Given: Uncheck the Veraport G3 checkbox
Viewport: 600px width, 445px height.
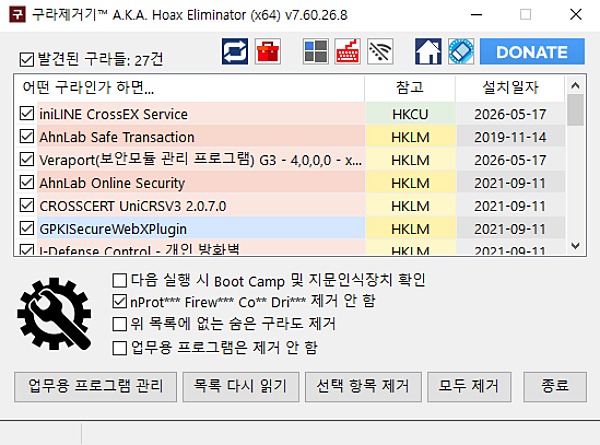Looking at the screenshot, I should 27,160.
